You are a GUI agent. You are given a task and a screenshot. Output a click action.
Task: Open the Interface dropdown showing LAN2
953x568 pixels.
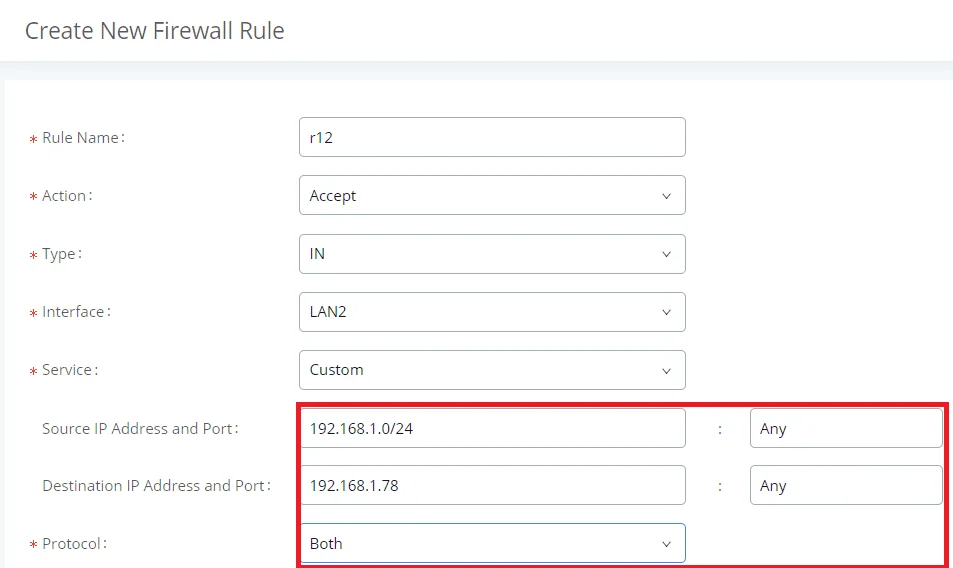(x=492, y=312)
